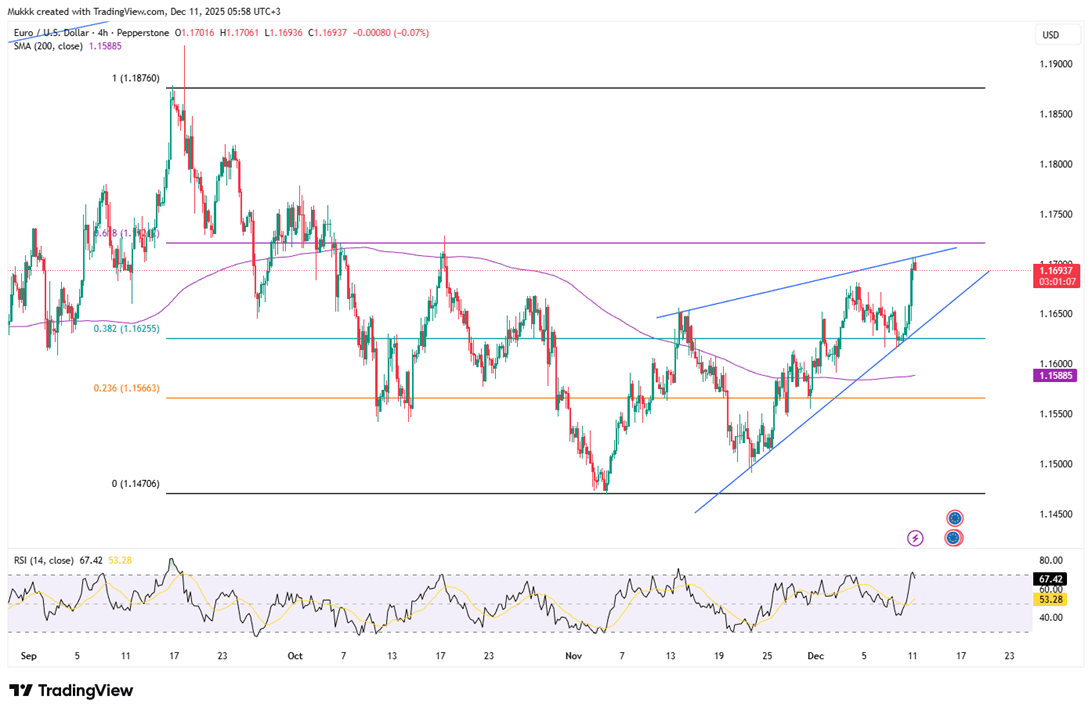1092x714 pixels.
Task: Select the Fibonacci 0 (1.14706) level label
Action: [135, 484]
